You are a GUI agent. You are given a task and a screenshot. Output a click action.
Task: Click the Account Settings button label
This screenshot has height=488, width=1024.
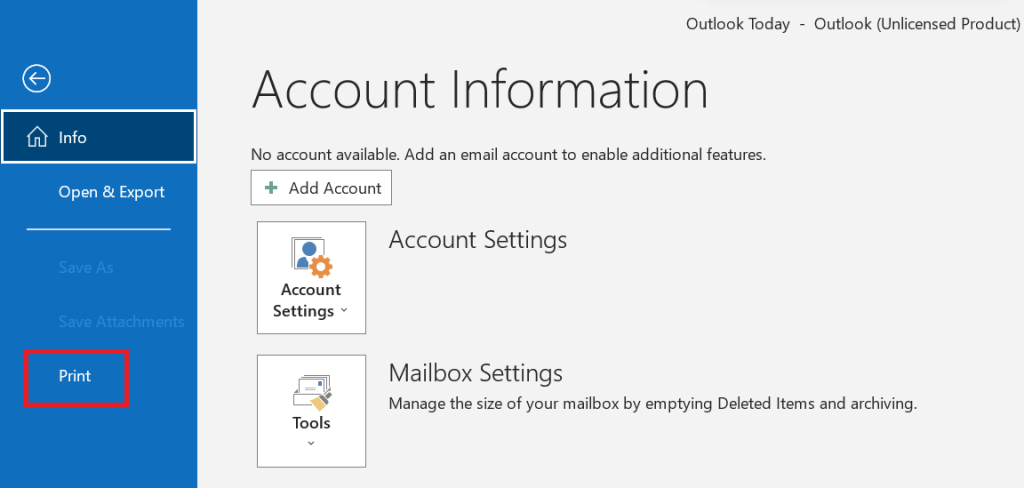pyautogui.click(x=310, y=300)
